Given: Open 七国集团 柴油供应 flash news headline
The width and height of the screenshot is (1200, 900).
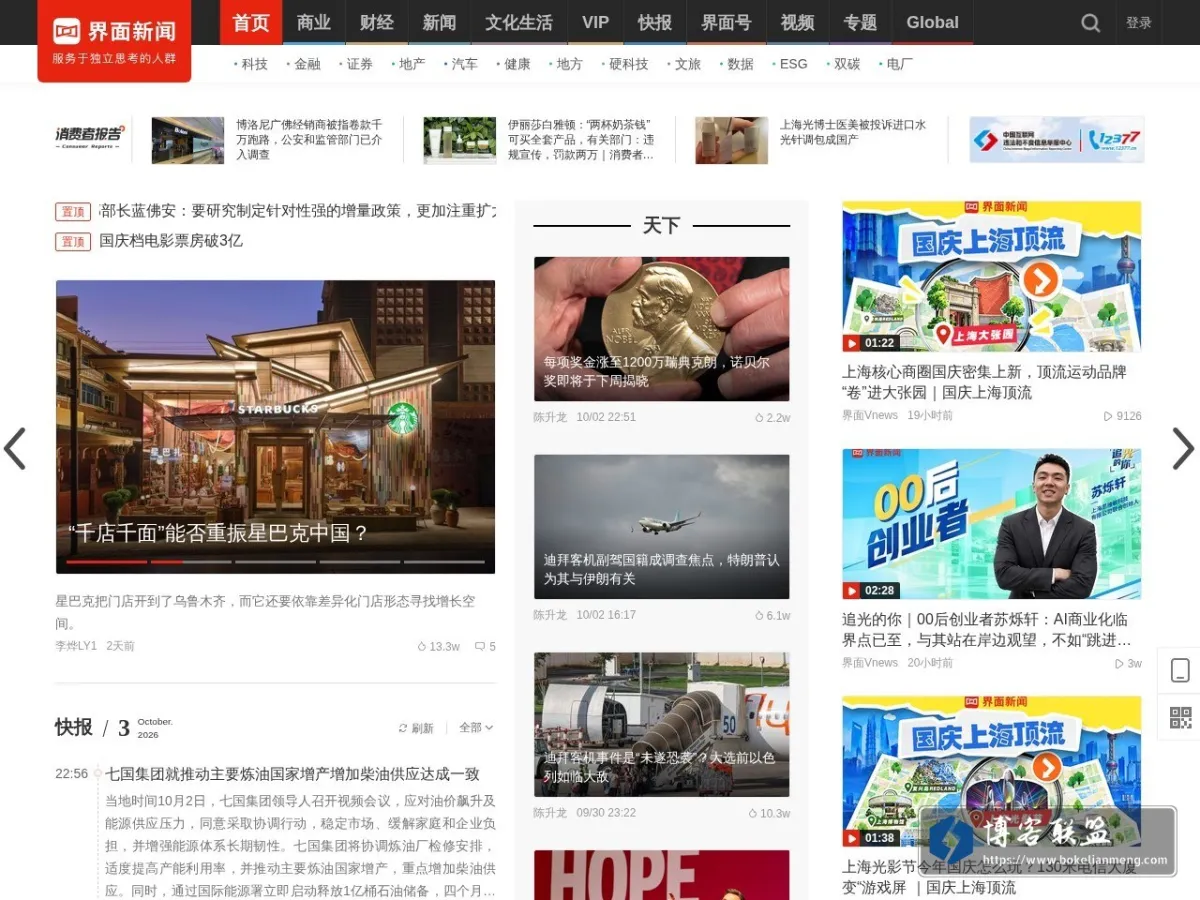Looking at the screenshot, I should 292,774.
